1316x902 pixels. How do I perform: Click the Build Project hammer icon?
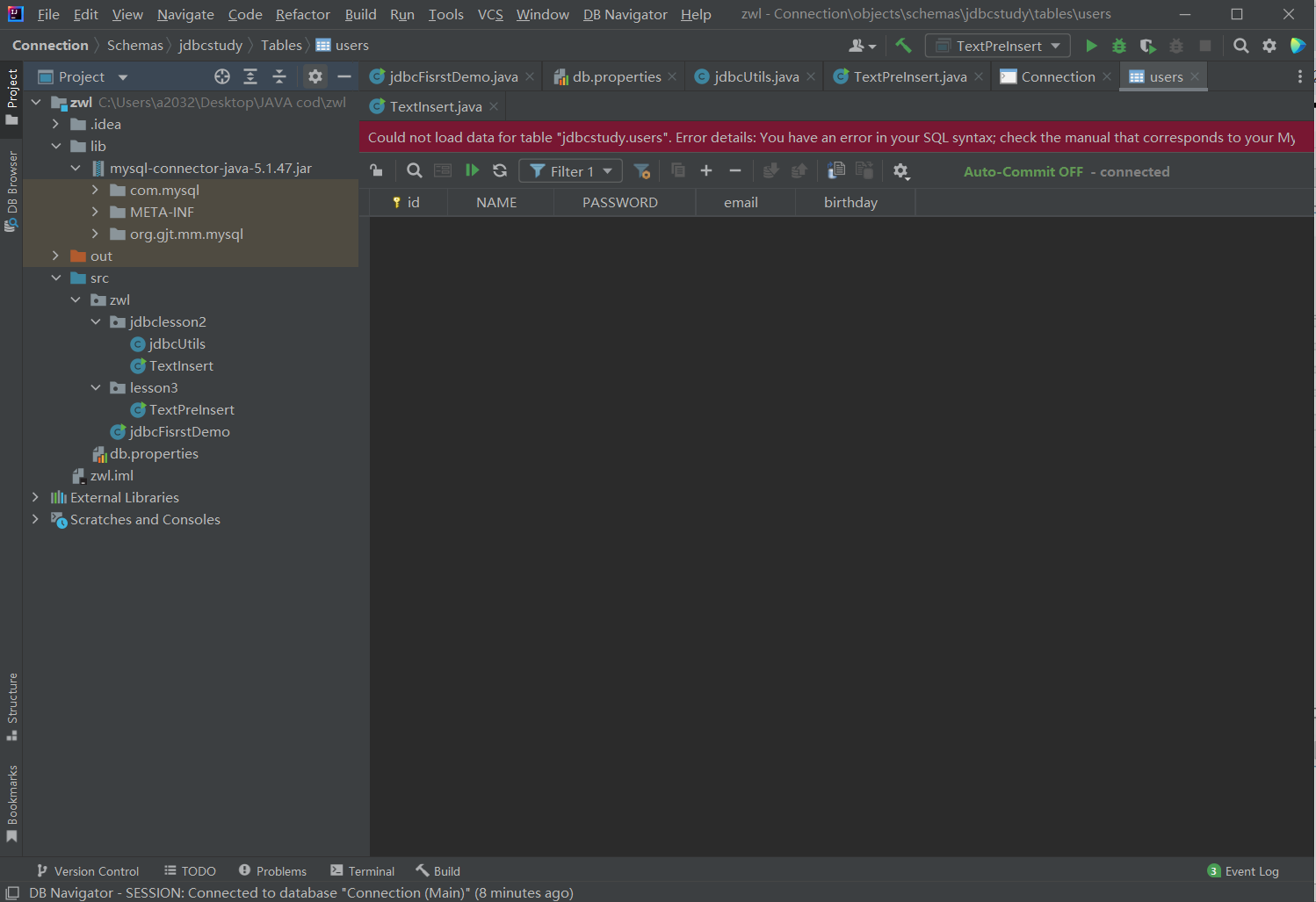click(x=903, y=46)
